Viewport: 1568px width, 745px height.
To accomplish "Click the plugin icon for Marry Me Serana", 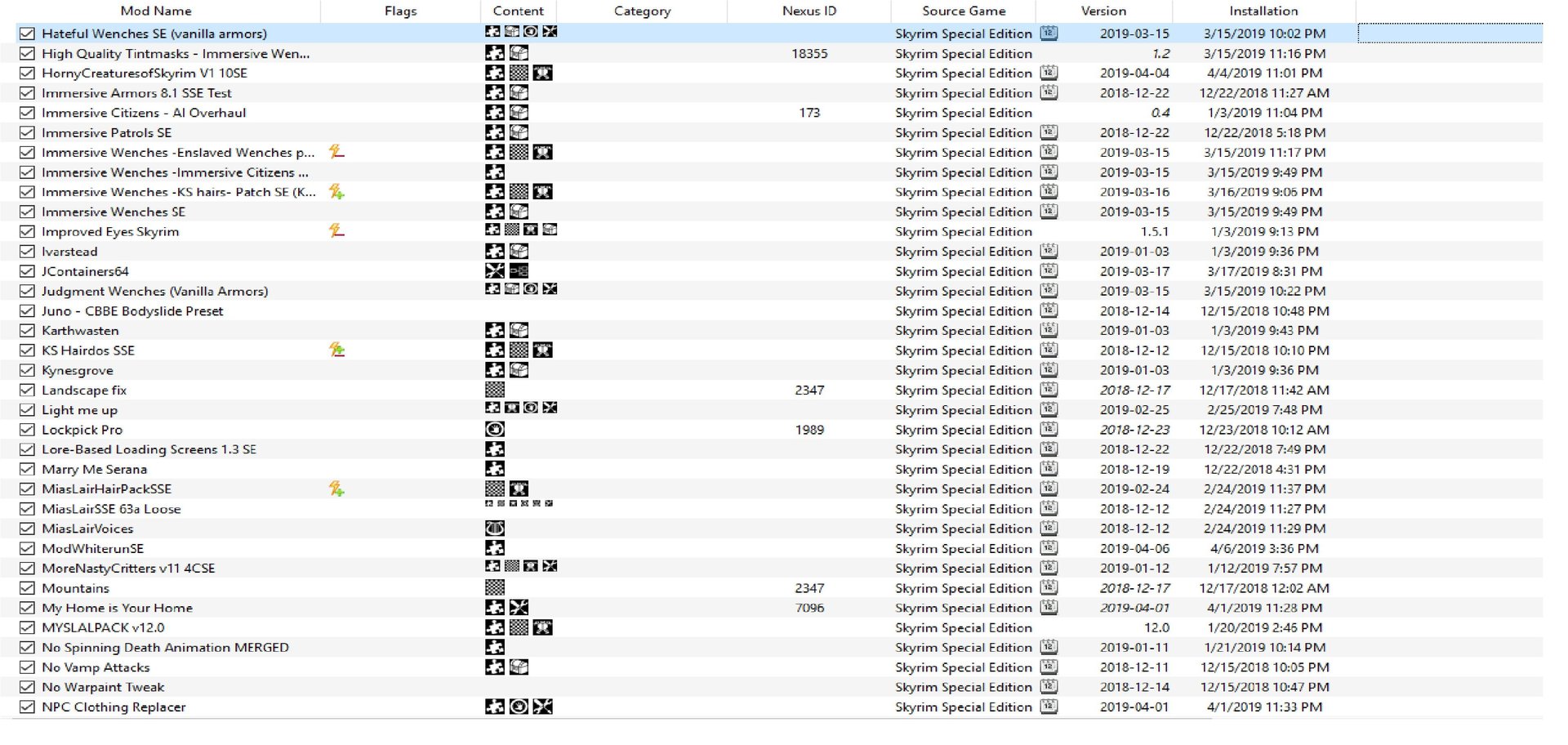I will click(495, 470).
